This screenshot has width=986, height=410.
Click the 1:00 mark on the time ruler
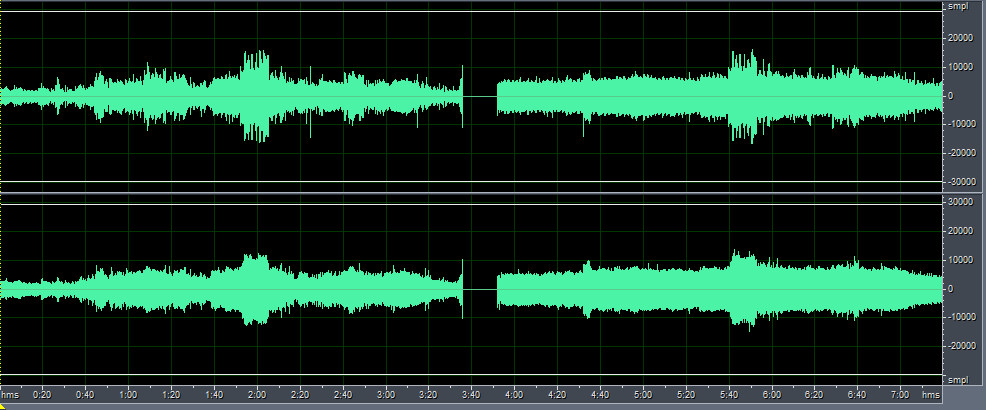(x=128, y=395)
